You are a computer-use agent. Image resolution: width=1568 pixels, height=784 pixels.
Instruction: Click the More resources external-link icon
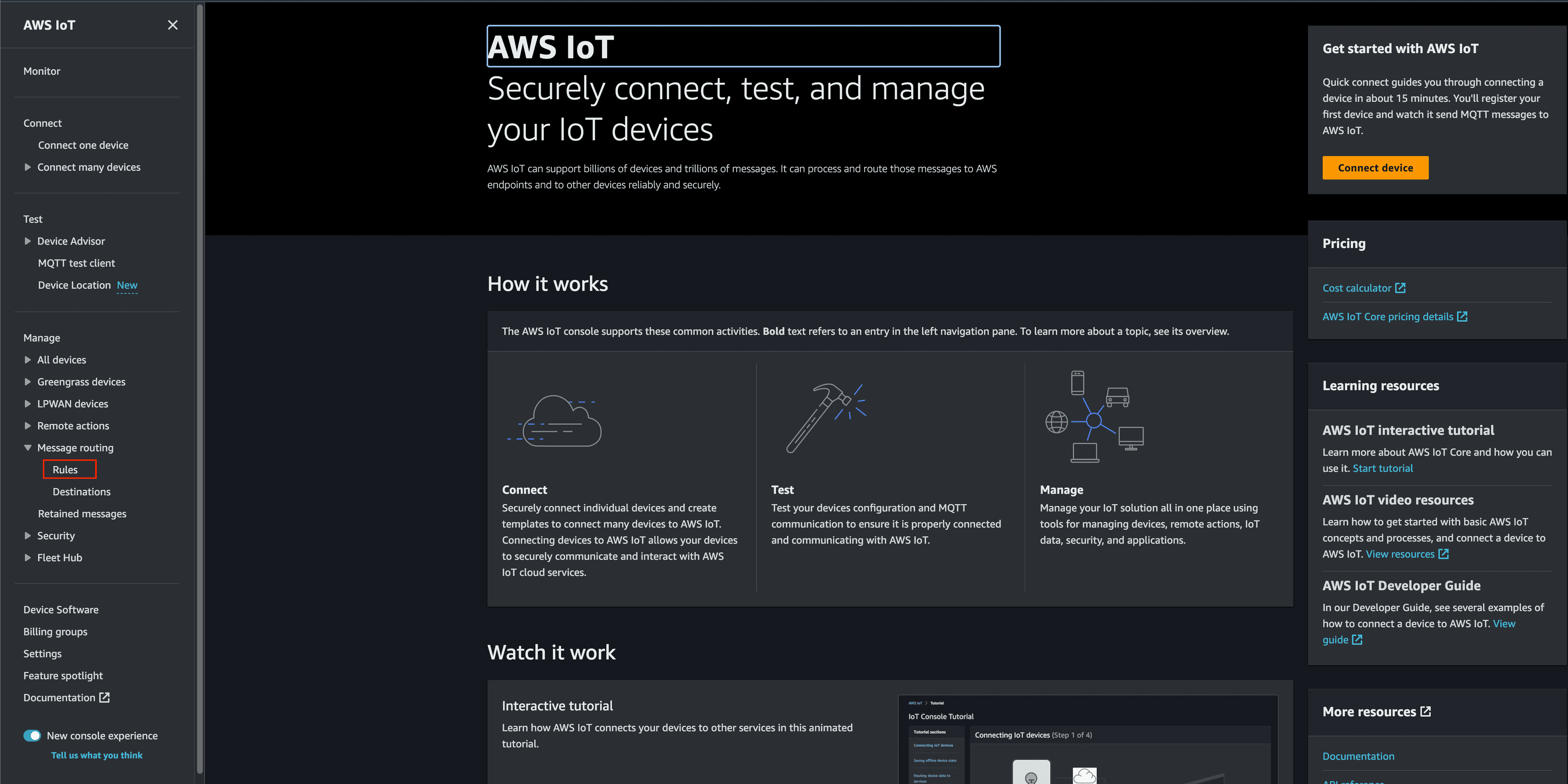(1425, 712)
